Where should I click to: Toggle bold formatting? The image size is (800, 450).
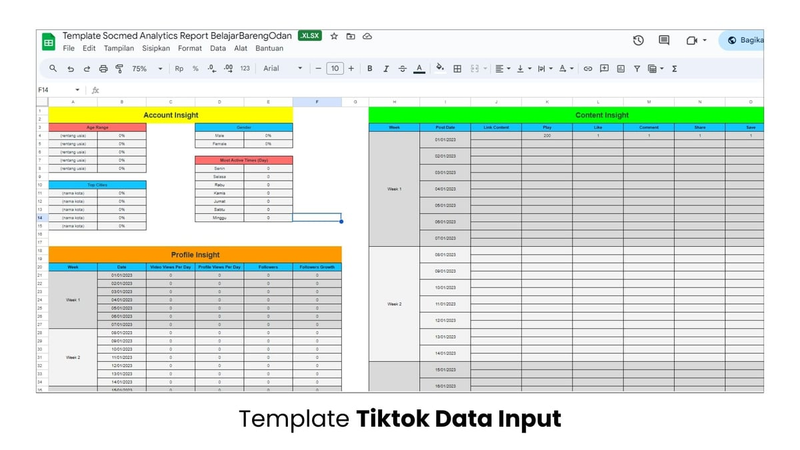pos(370,68)
